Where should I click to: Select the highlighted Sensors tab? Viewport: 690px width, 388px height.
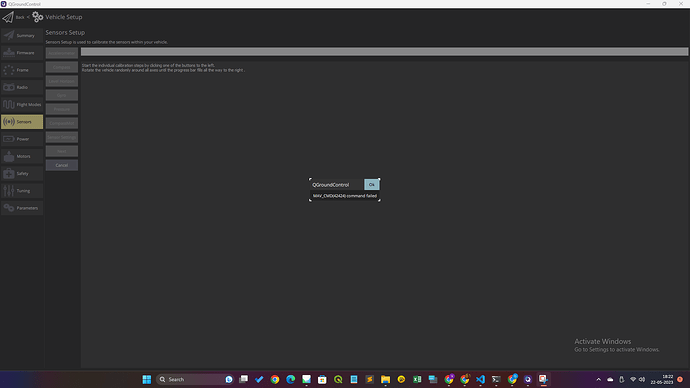22,122
